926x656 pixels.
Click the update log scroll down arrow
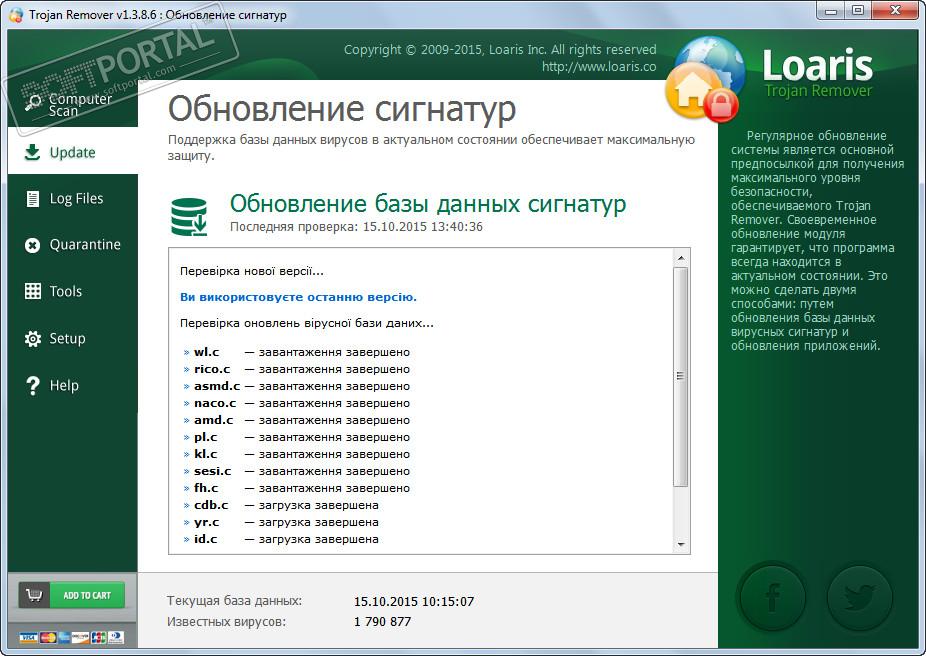pos(681,544)
